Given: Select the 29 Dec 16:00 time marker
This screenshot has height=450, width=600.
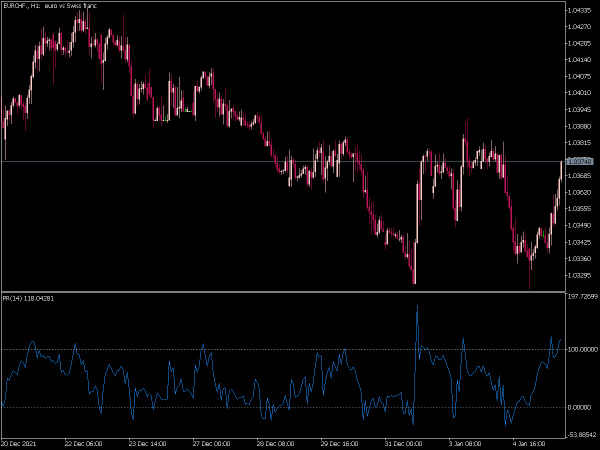Looking at the screenshot, I should coord(339,444).
